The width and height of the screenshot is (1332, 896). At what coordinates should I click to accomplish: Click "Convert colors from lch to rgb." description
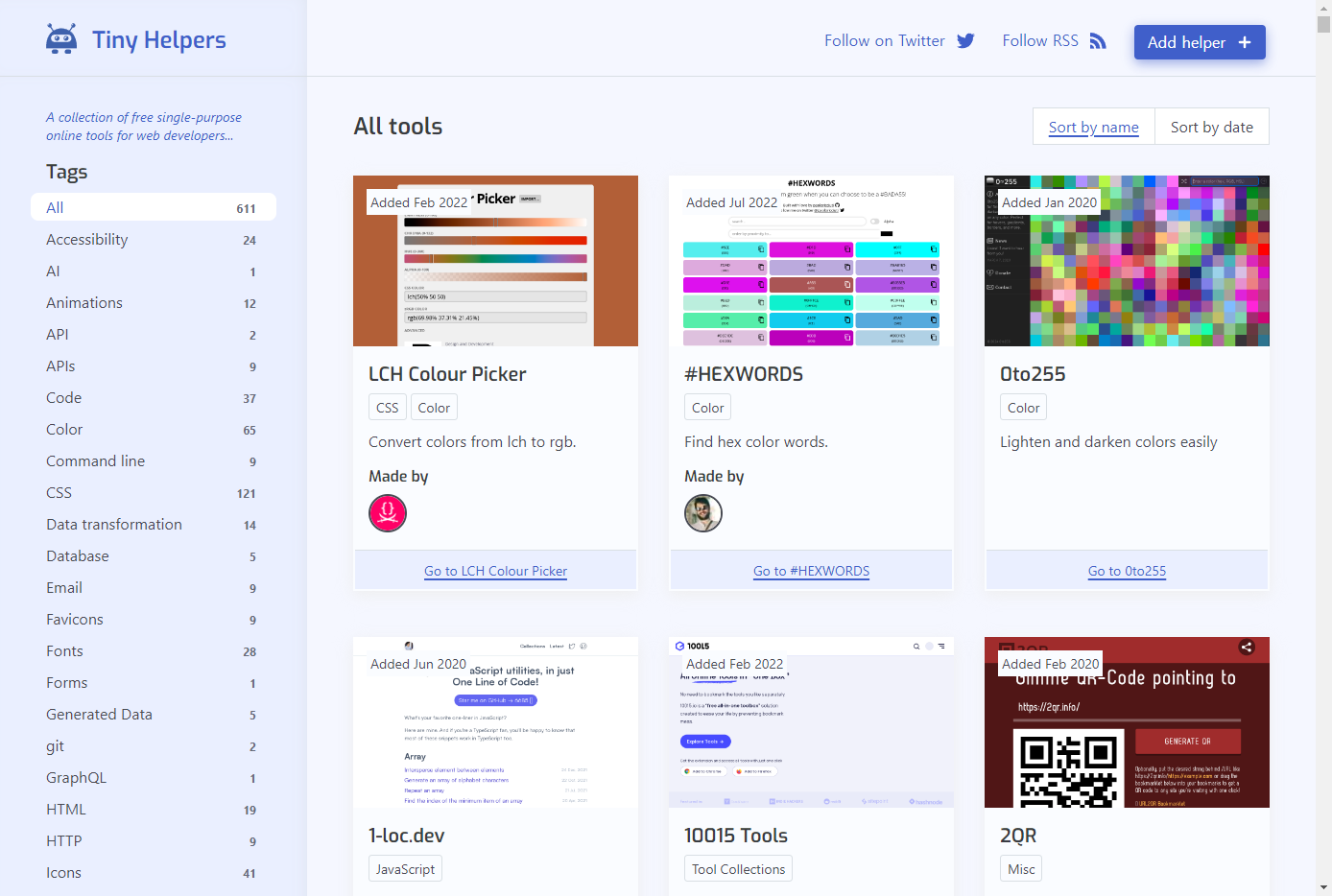pyautogui.click(x=472, y=442)
